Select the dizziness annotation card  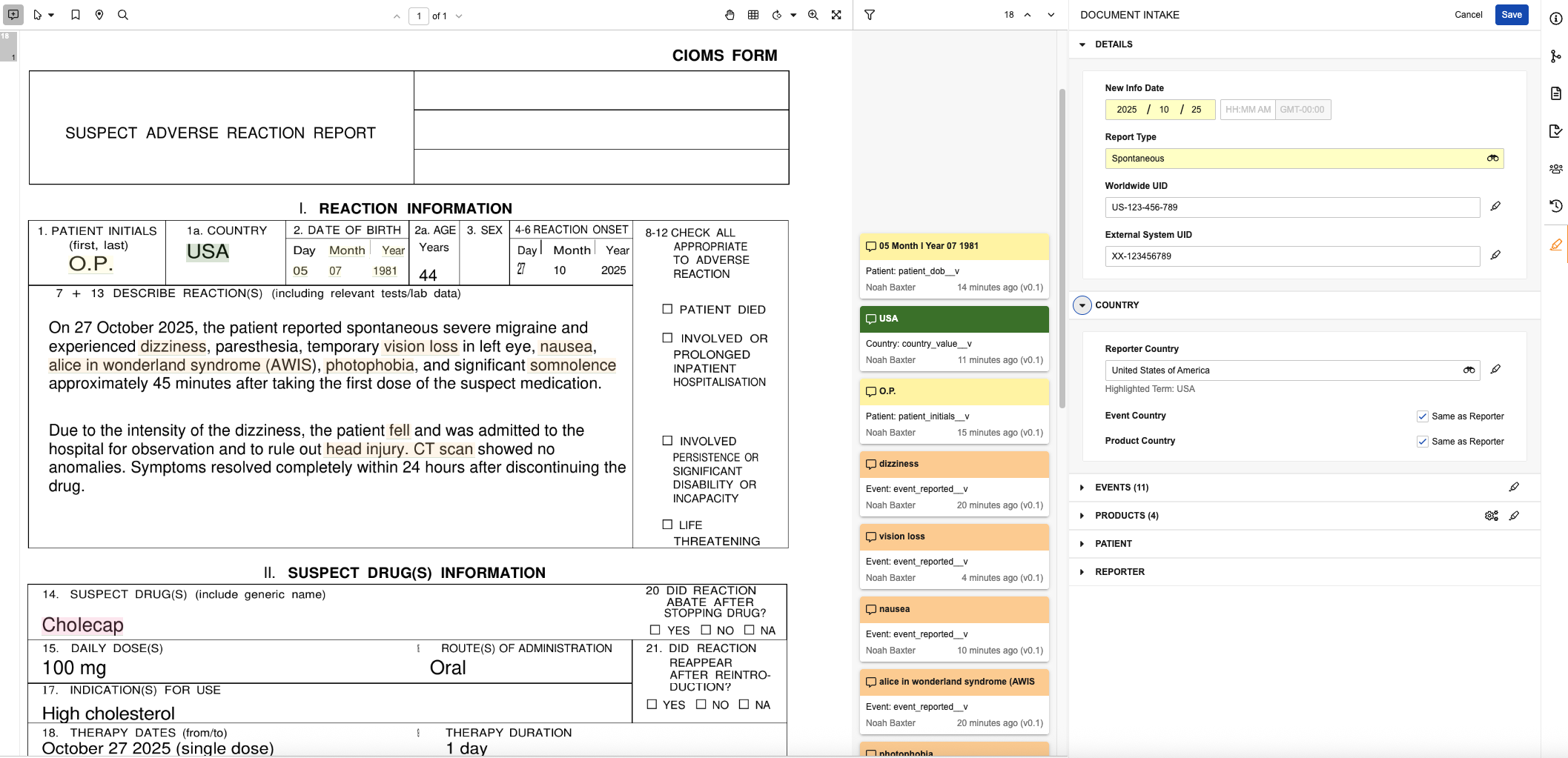pos(953,484)
